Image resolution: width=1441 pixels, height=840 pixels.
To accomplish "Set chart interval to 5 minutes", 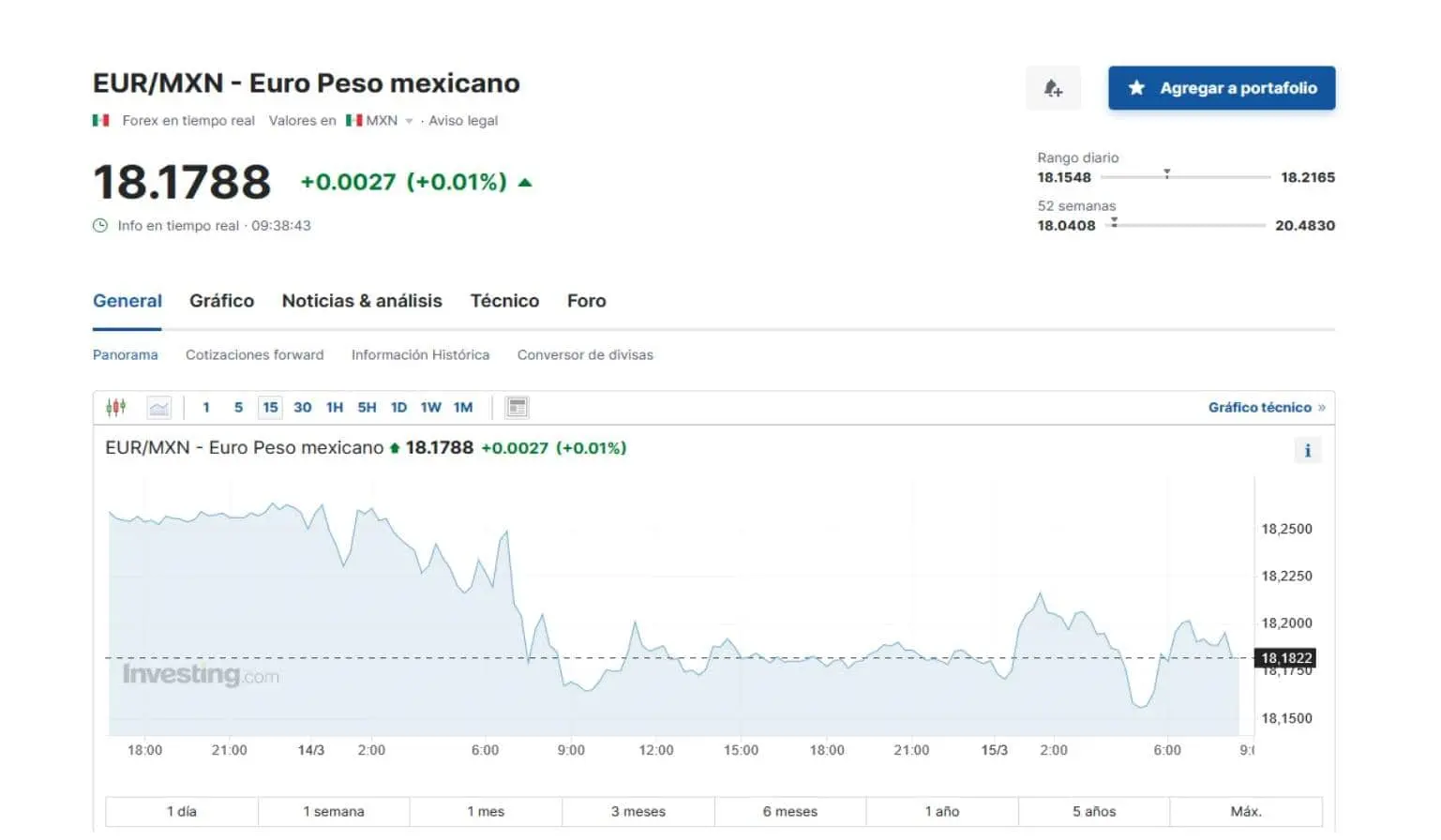I will pos(238,407).
